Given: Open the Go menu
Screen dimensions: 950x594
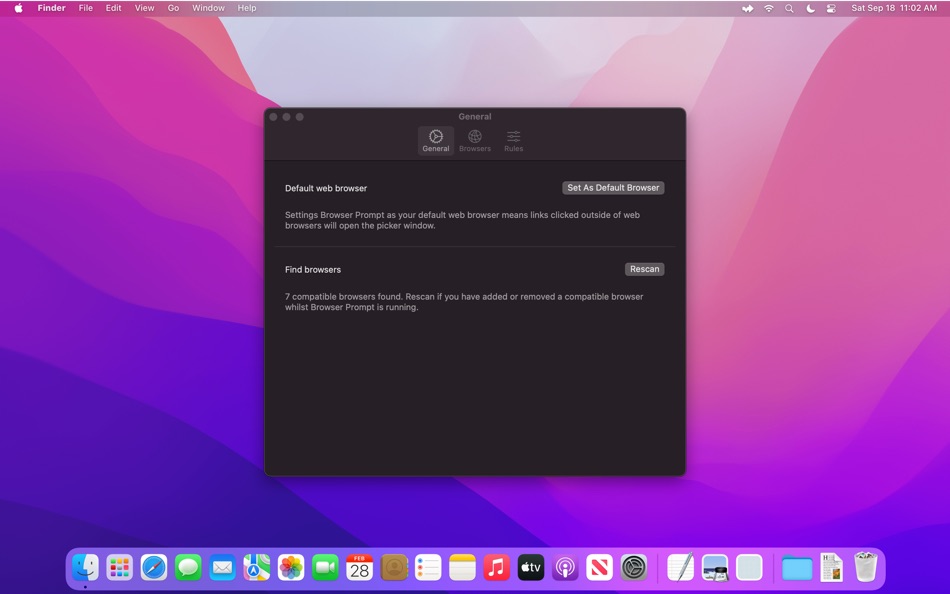Looking at the screenshot, I should click(173, 8).
